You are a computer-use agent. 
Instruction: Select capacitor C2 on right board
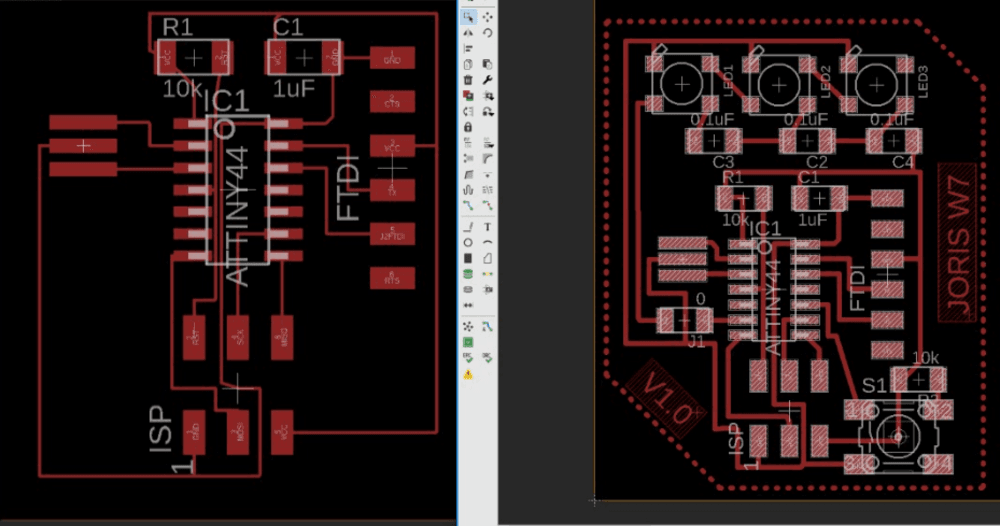(x=807, y=141)
